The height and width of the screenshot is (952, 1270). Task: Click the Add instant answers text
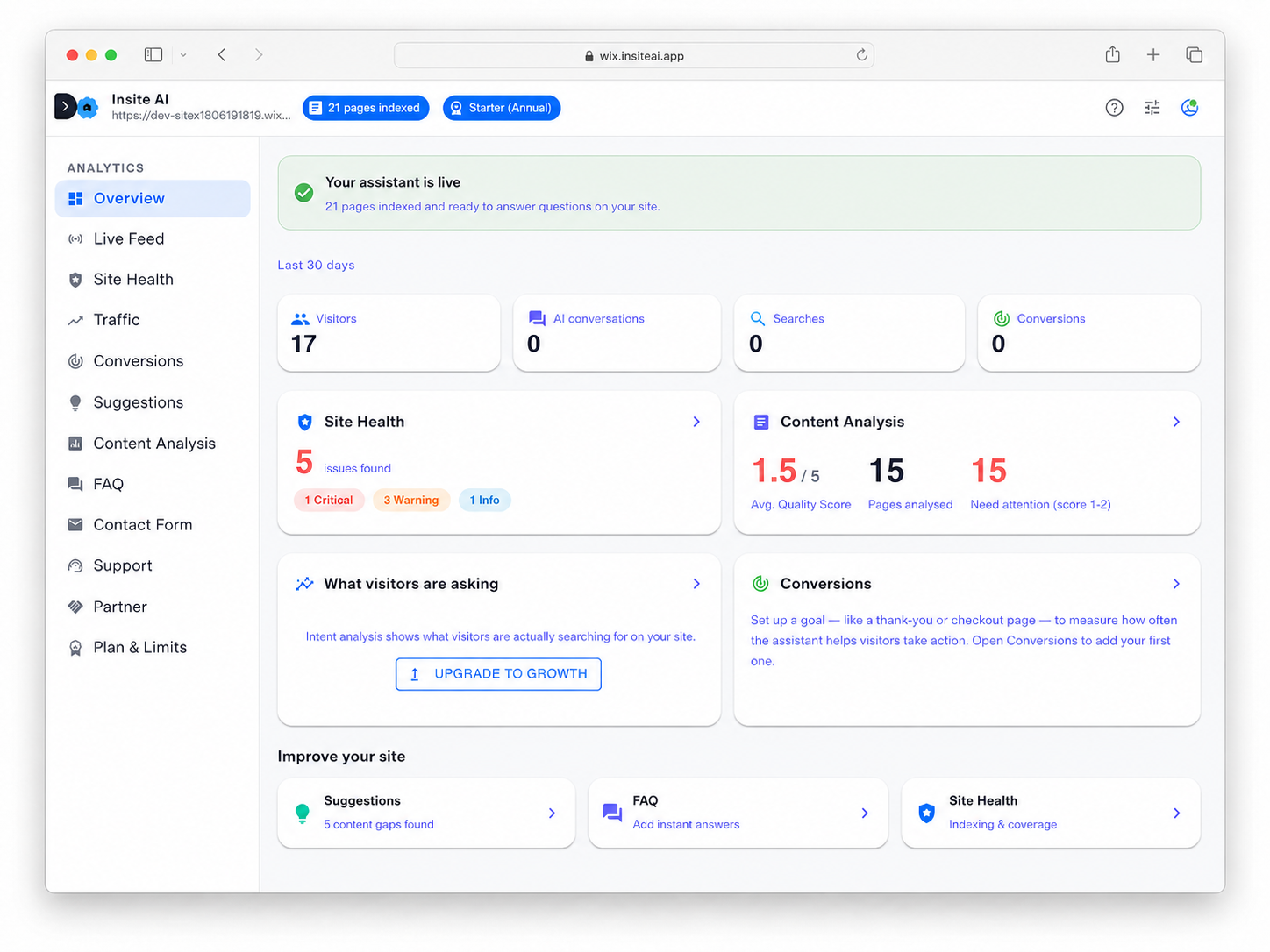(x=686, y=825)
